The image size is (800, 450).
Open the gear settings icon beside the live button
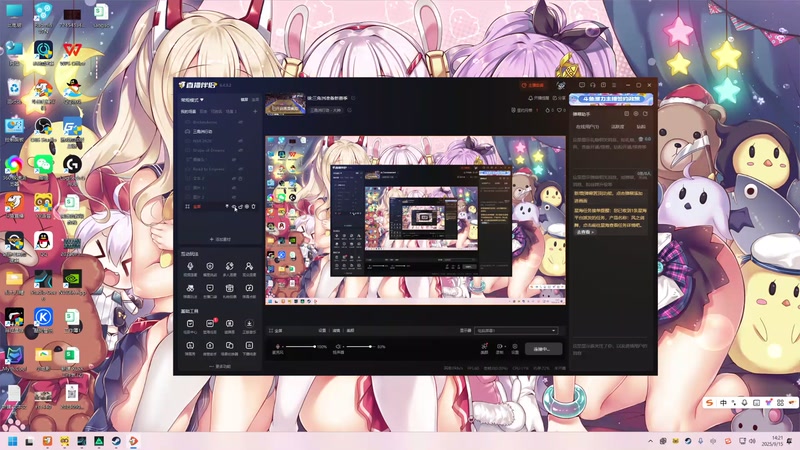point(515,346)
